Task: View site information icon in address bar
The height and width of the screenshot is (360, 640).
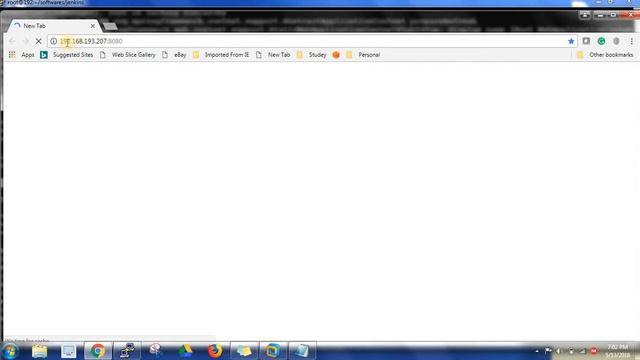Action: 53,41
